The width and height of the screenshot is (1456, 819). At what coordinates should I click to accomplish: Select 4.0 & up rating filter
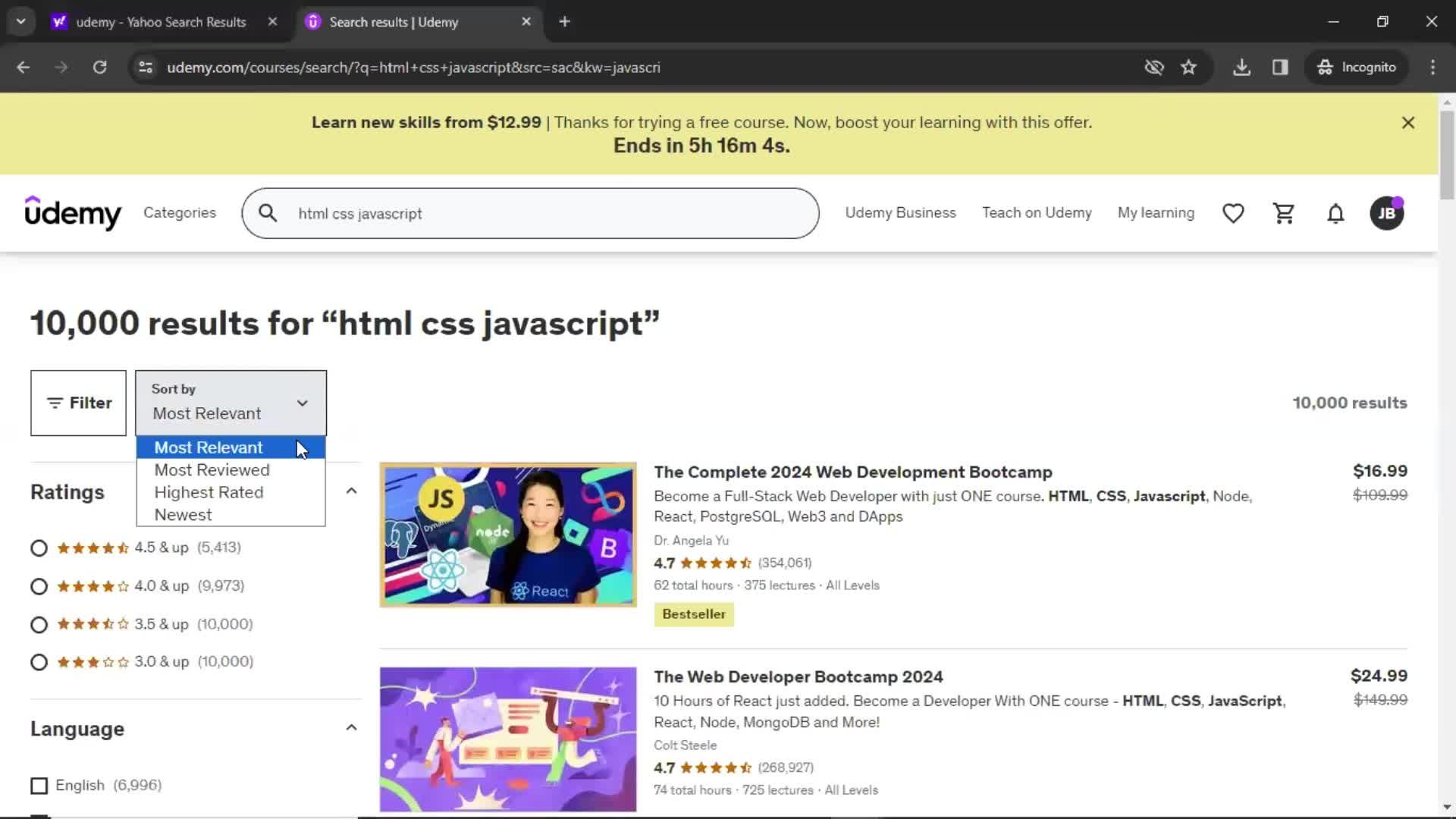coord(39,586)
